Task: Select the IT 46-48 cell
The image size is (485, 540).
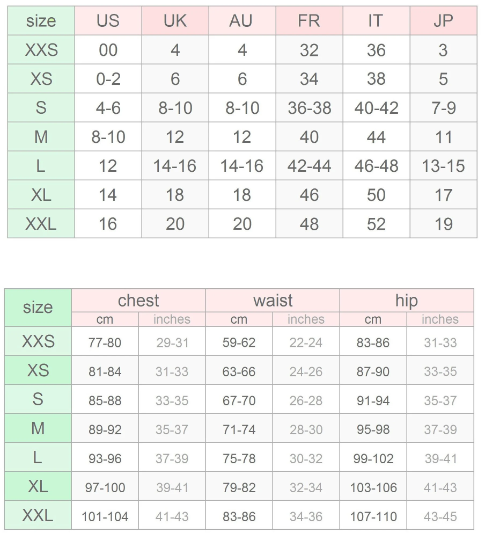Action: (x=376, y=166)
